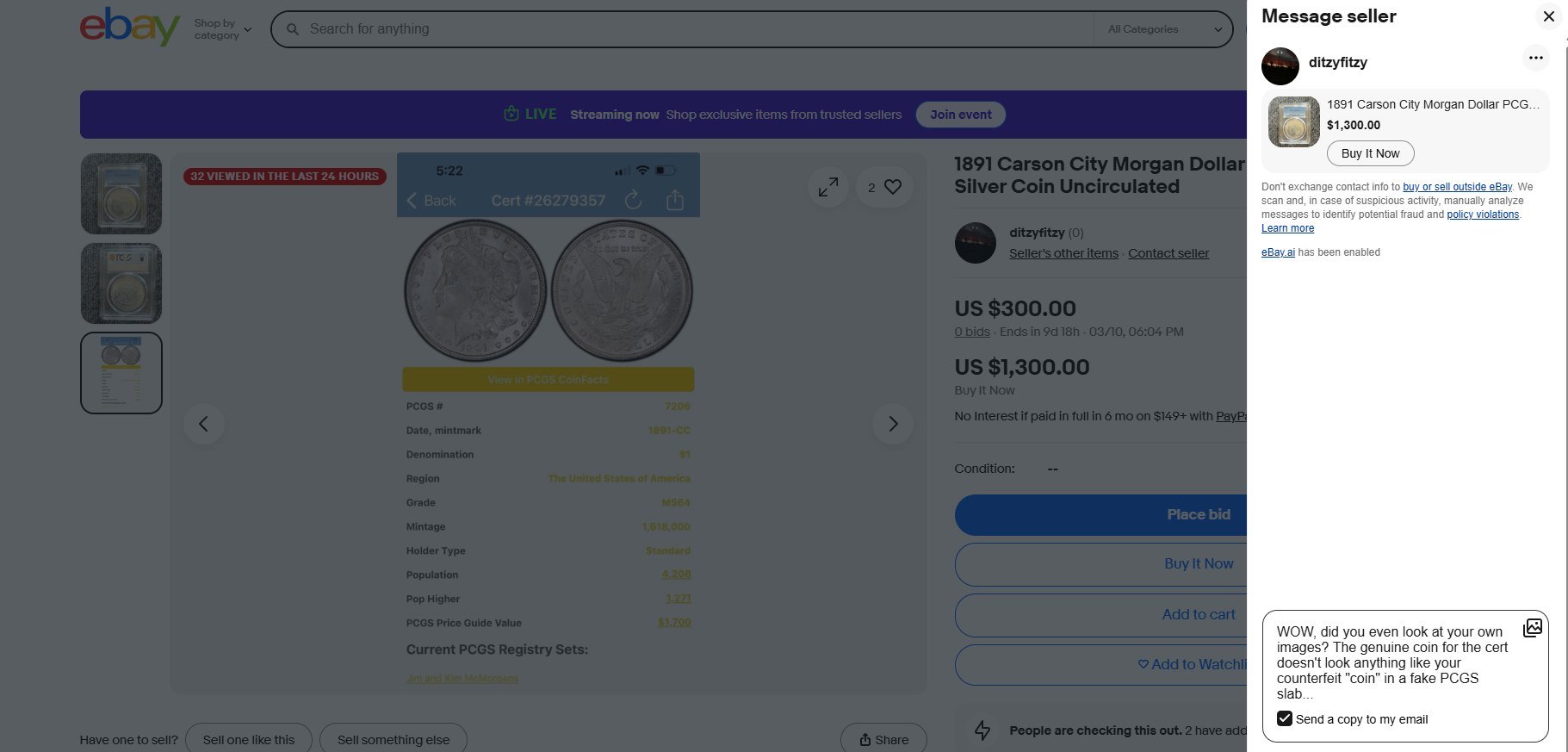Viewport: 1568px width, 752px height.
Task: Select the third PCGS cert thumbnail
Action: point(121,373)
